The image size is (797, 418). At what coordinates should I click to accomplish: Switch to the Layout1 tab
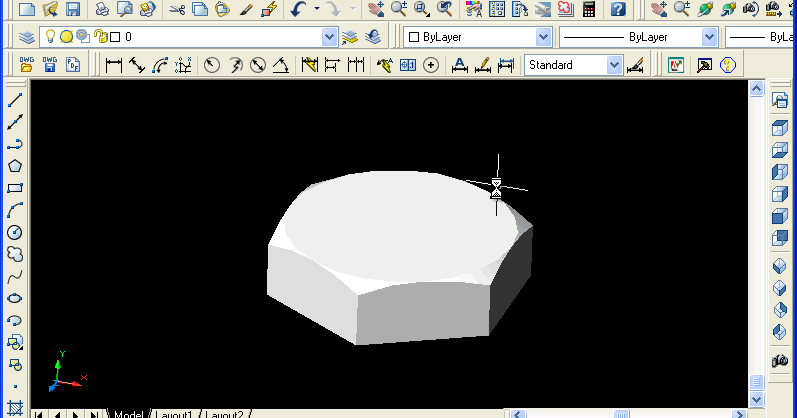tap(174, 414)
